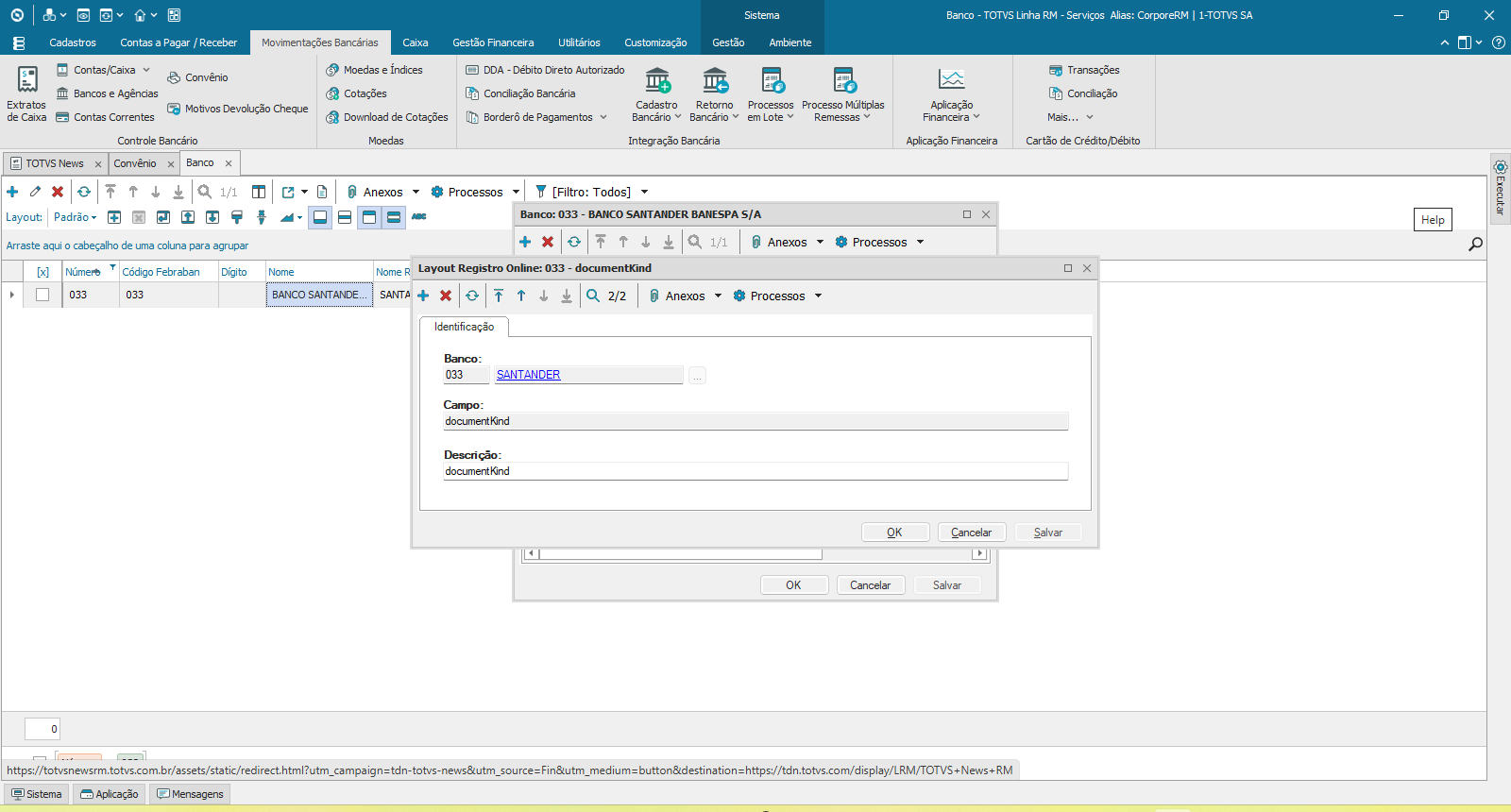This screenshot has width=1511, height=812.
Task: Expand Borderô de Pagamentos dropdown
Action: click(x=603, y=117)
